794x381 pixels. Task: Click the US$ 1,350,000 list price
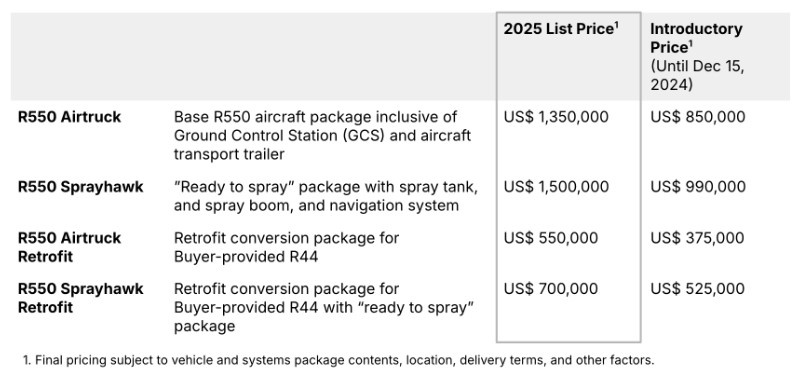point(556,117)
